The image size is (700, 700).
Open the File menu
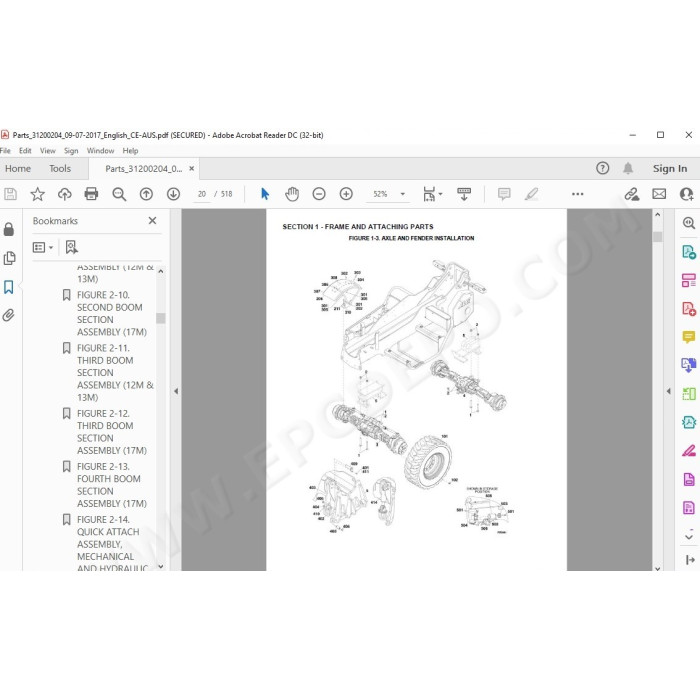point(5,151)
